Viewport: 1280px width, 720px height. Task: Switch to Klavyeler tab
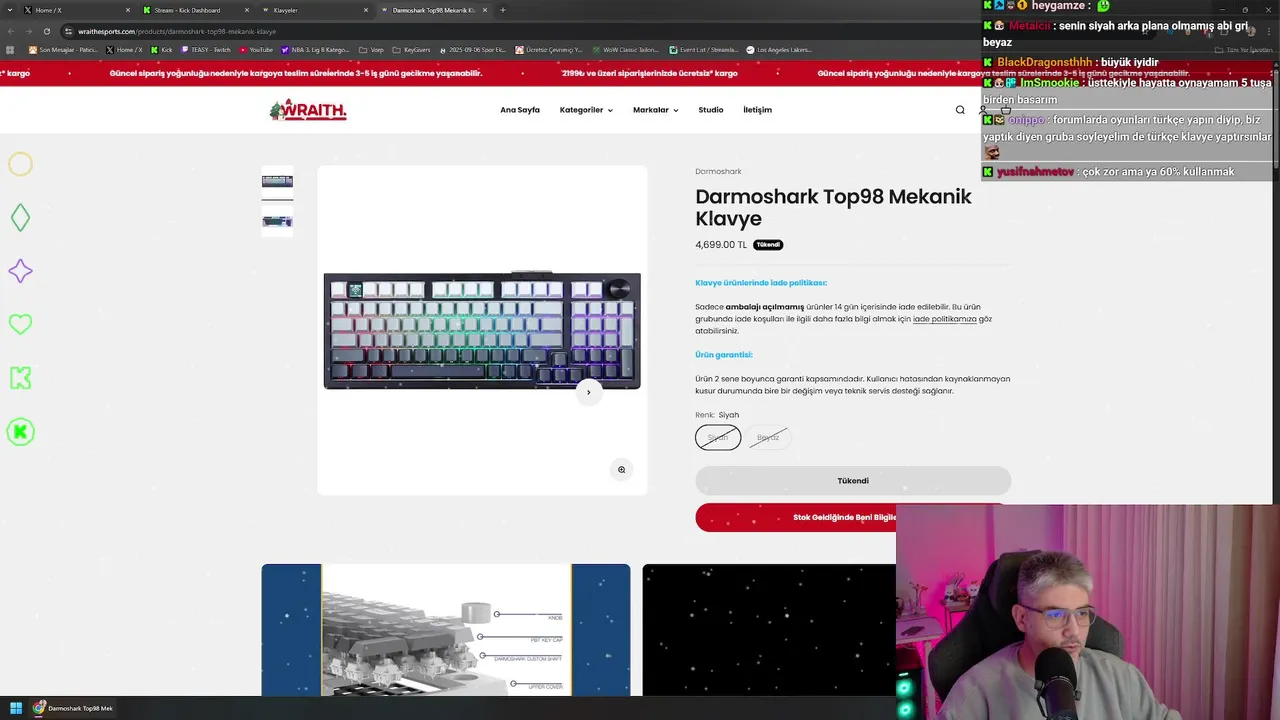[315, 10]
